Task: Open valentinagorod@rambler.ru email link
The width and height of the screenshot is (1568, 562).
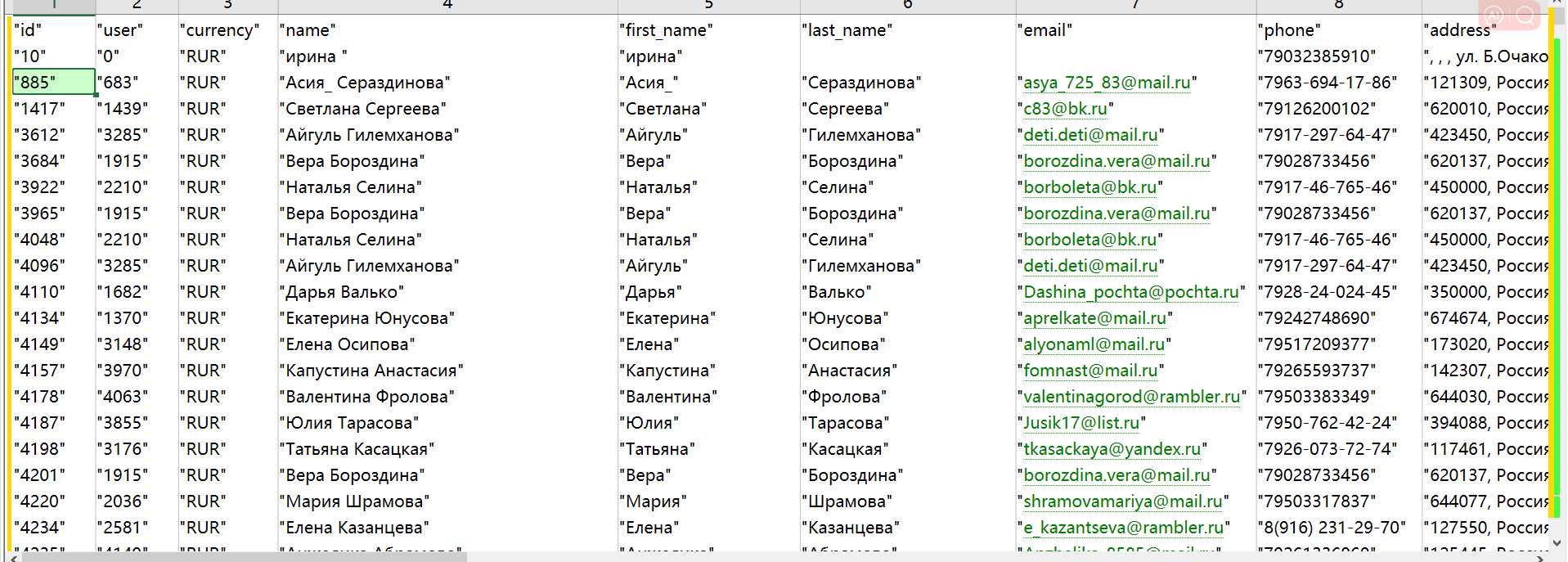Action: (1132, 397)
